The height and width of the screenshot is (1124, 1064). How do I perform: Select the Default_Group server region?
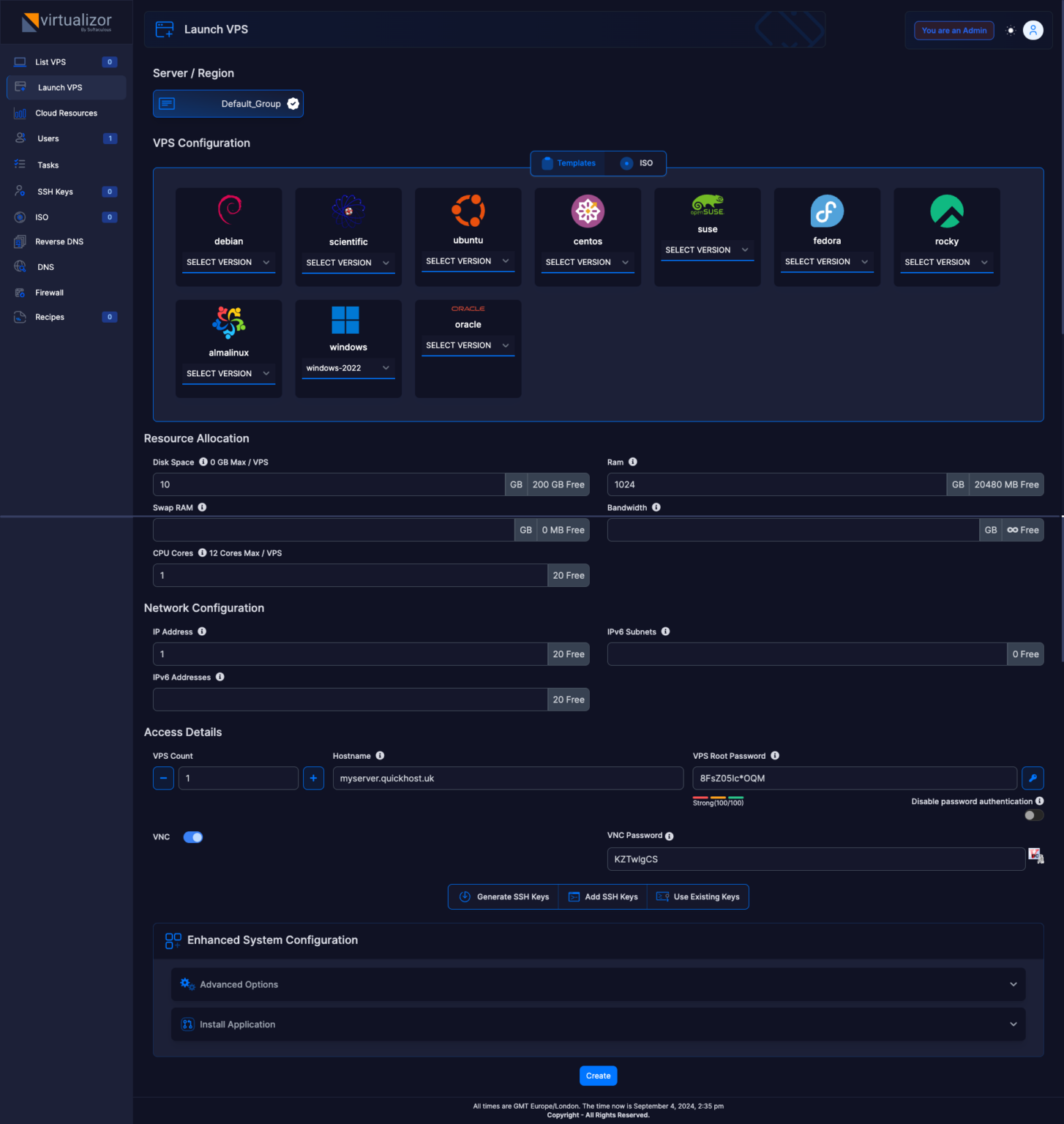click(x=228, y=104)
